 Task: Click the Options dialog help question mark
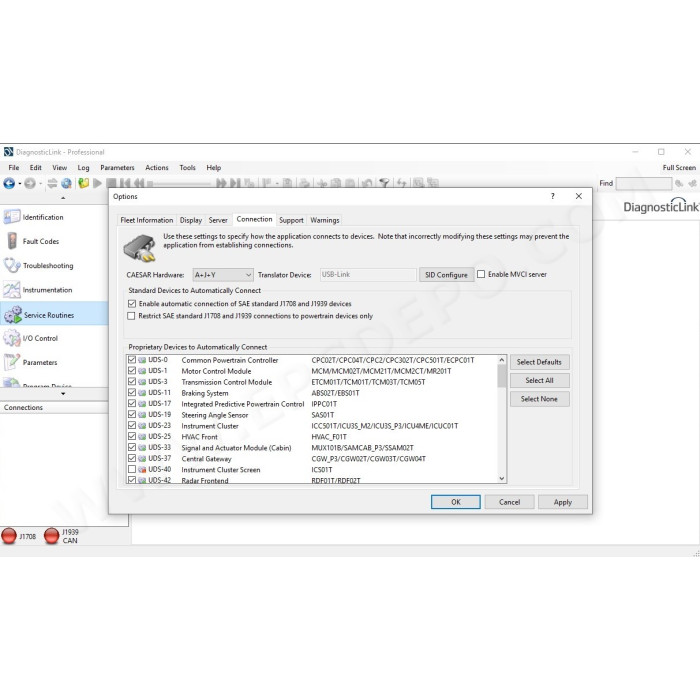552,196
